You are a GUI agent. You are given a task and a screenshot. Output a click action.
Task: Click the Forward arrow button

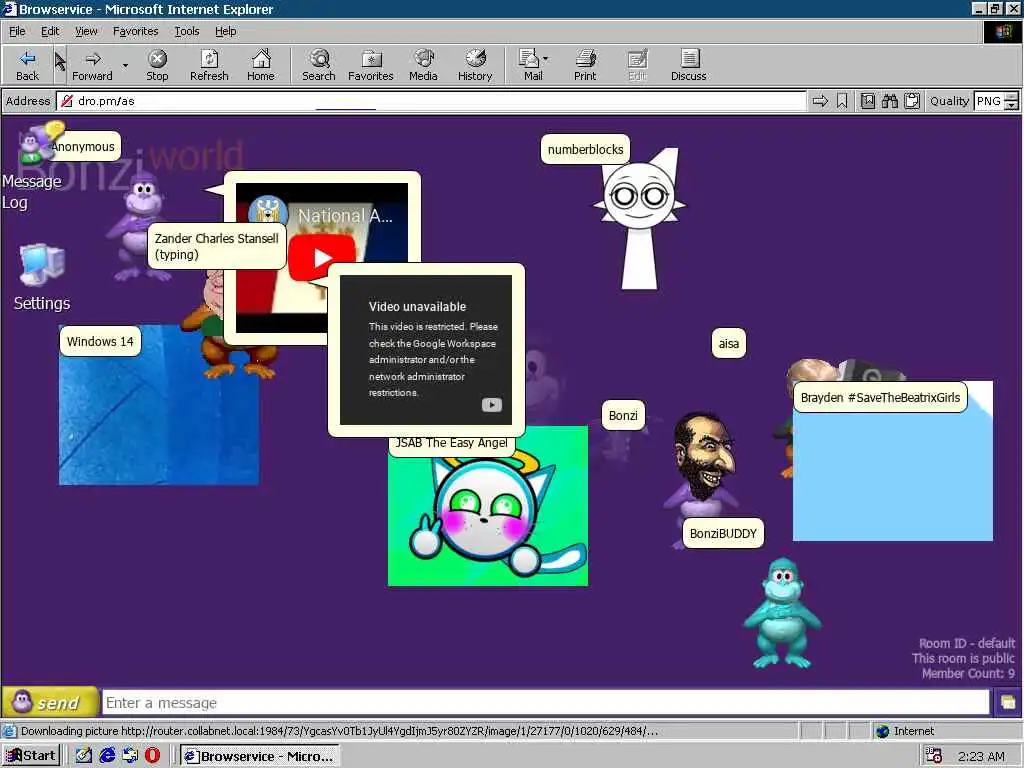pyautogui.click(x=92, y=65)
